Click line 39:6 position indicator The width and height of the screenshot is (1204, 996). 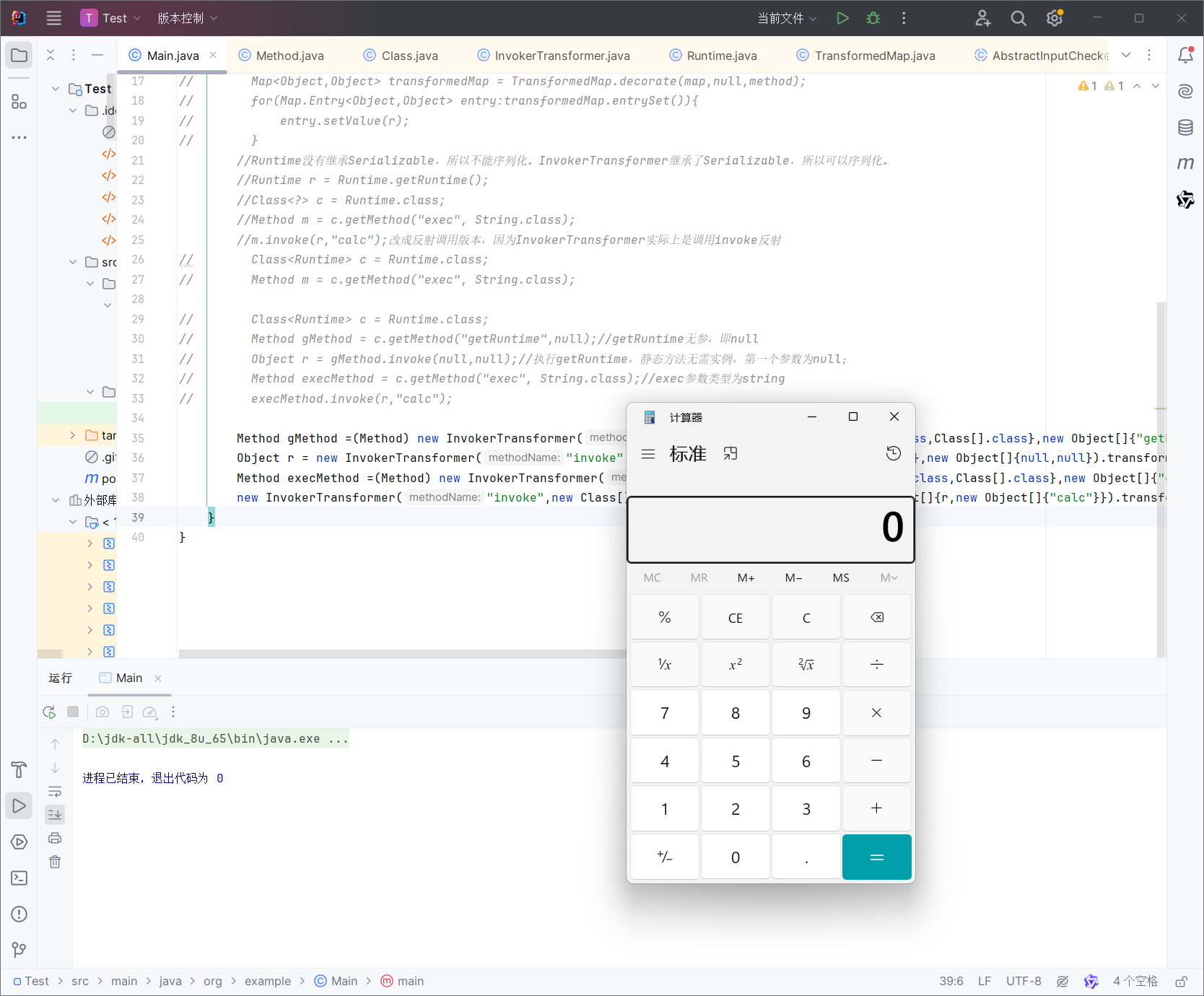(x=951, y=981)
